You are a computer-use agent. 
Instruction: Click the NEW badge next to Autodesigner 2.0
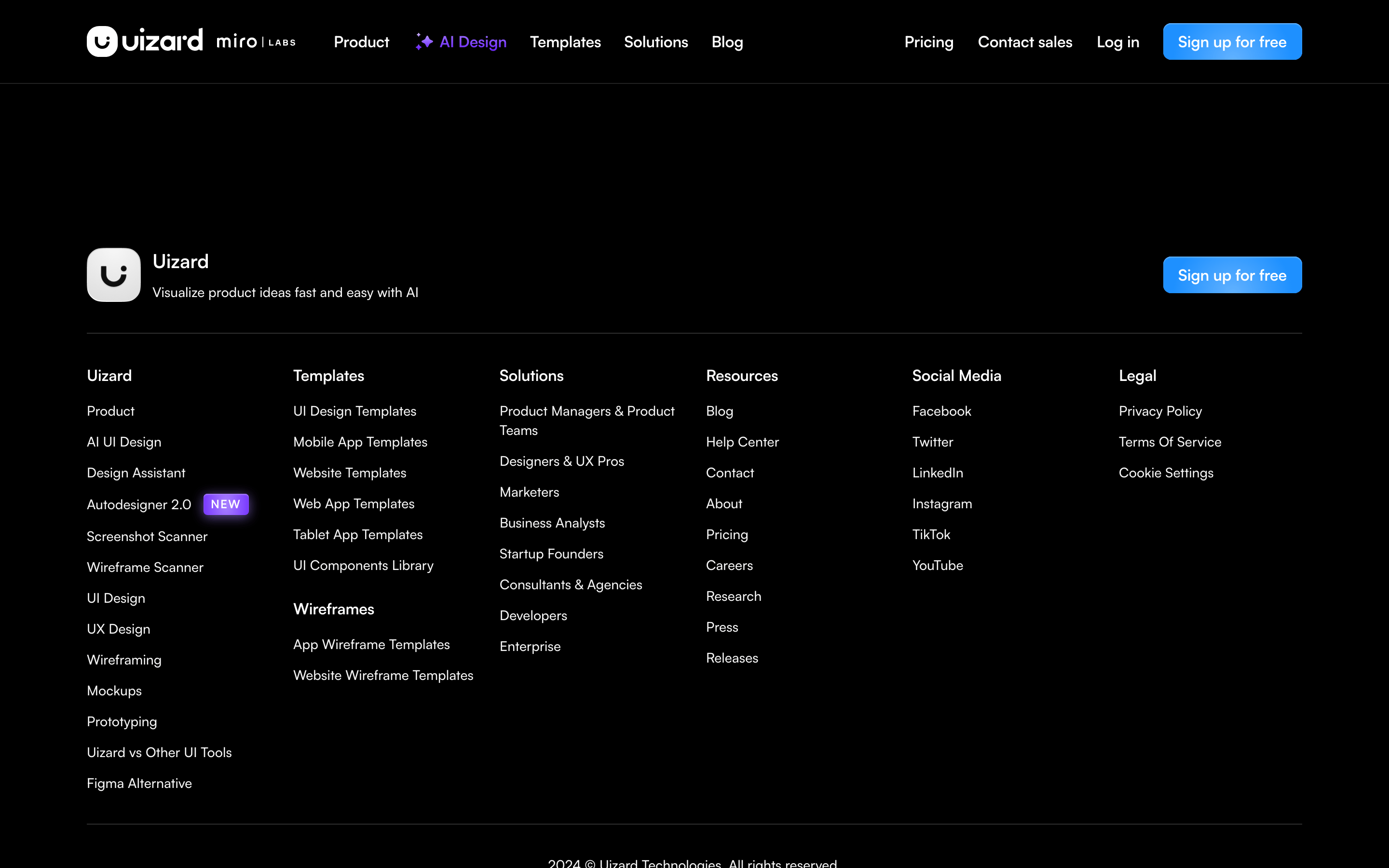(x=226, y=504)
